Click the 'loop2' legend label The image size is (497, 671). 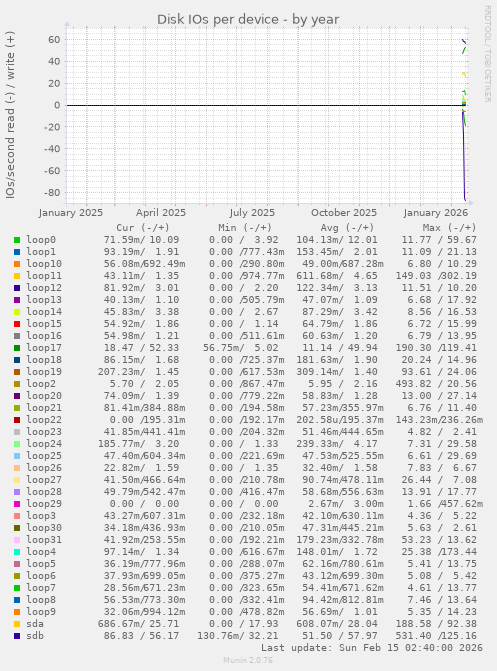coord(41,384)
